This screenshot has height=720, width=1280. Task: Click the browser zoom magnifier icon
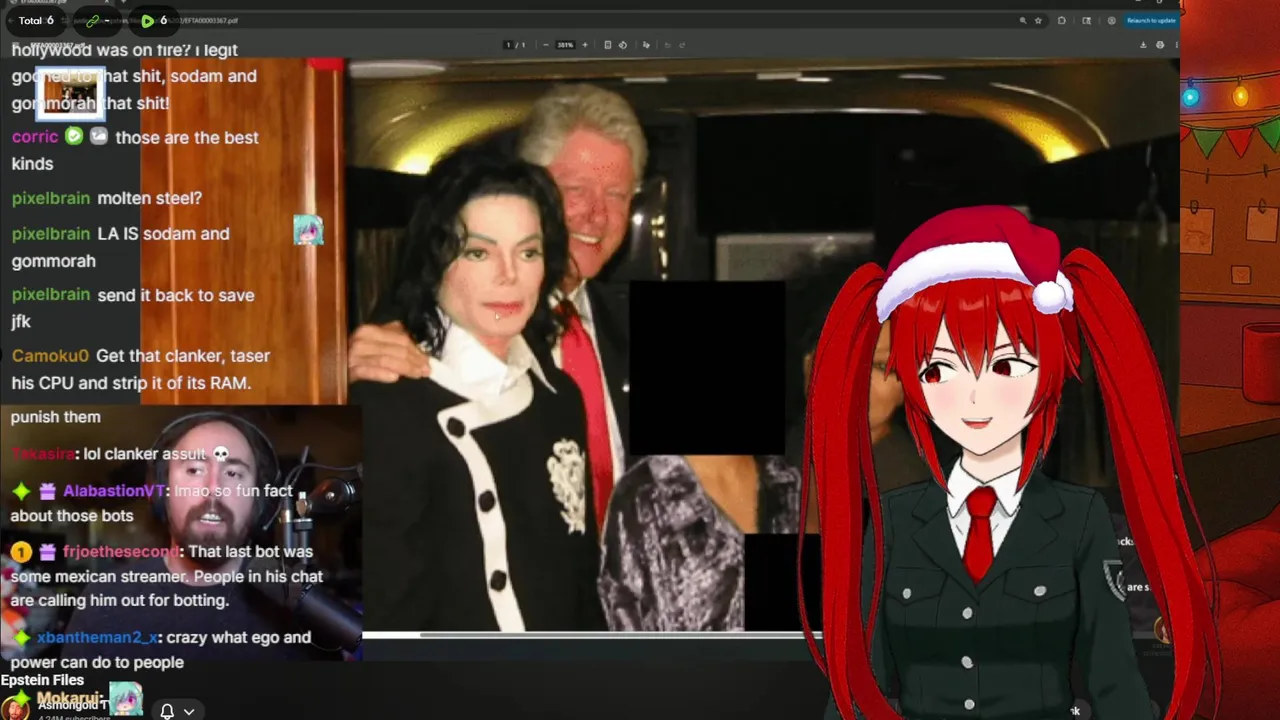tap(1022, 20)
